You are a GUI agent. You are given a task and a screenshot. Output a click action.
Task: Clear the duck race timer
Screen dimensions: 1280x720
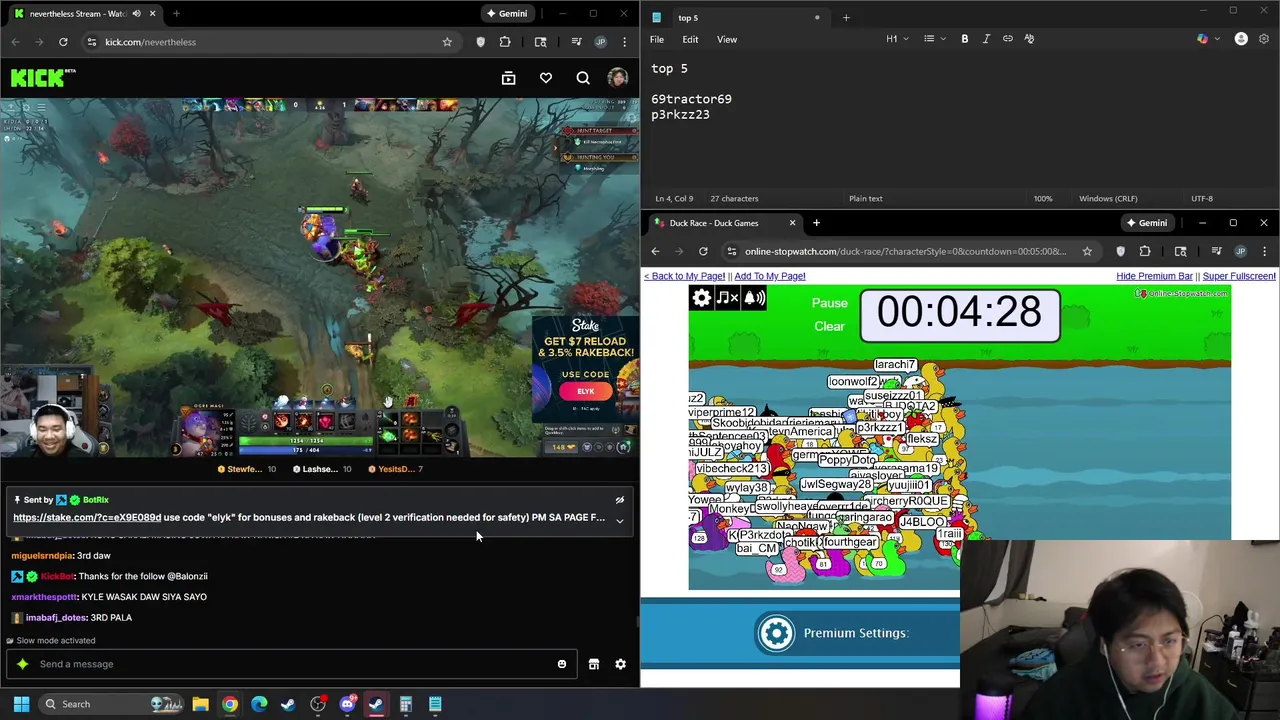[829, 326]
